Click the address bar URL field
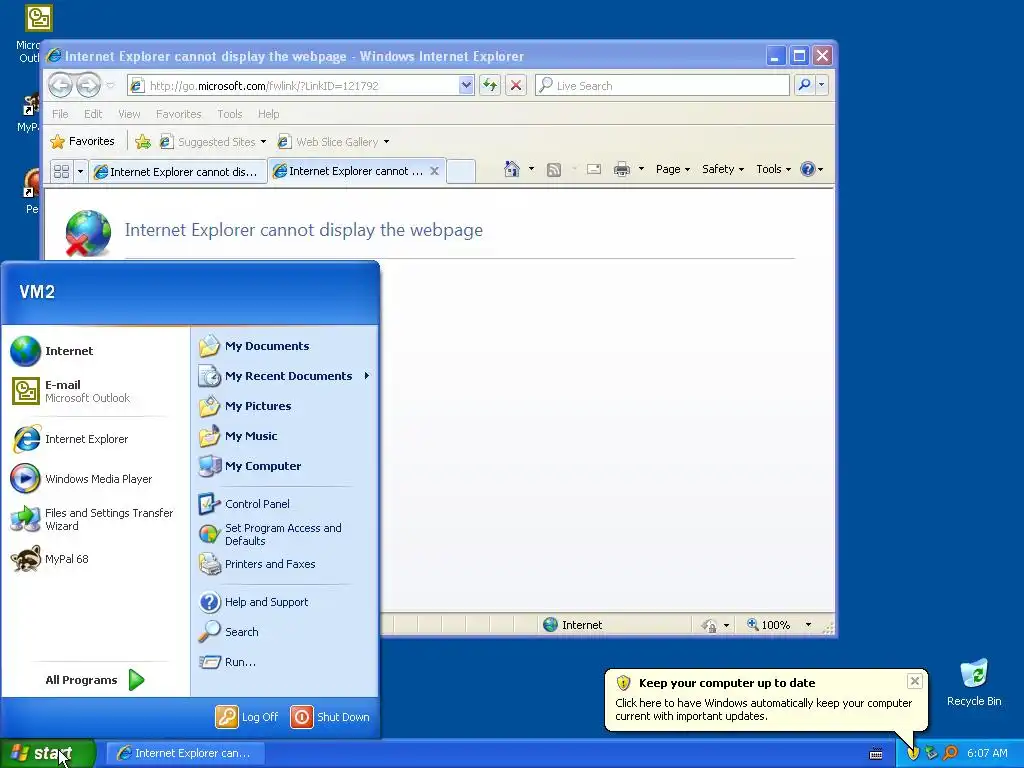Viewport: 1024px width, 768px height. (x=300, y=86)
